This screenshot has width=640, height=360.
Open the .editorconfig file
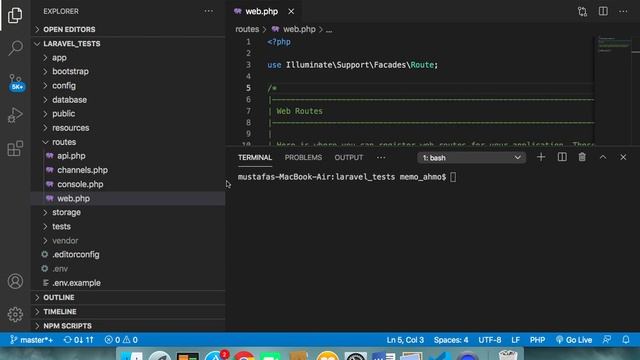click(x=128, y=255)
